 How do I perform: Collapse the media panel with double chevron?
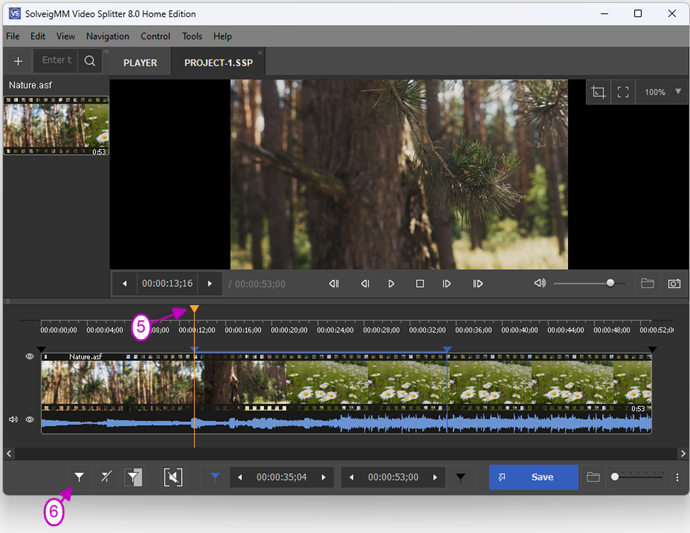click(x=106, y=51)
